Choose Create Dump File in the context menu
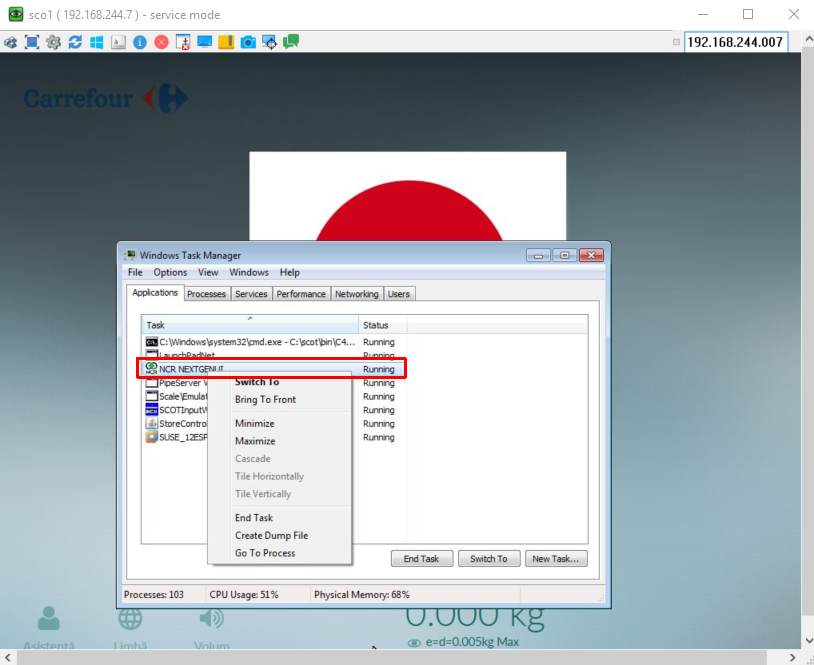 (x=271, y=536)
